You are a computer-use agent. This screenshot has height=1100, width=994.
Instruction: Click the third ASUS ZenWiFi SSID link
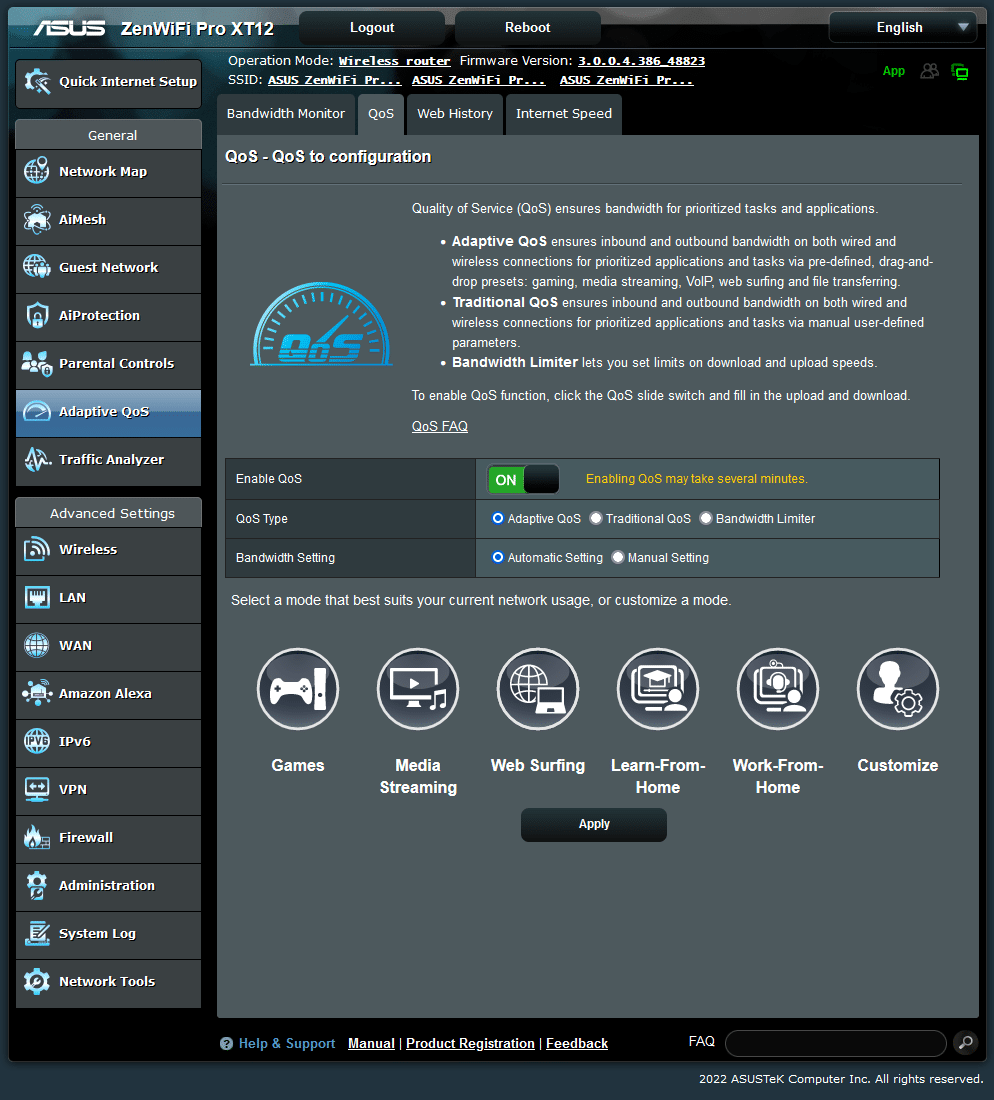coord(626,80)
